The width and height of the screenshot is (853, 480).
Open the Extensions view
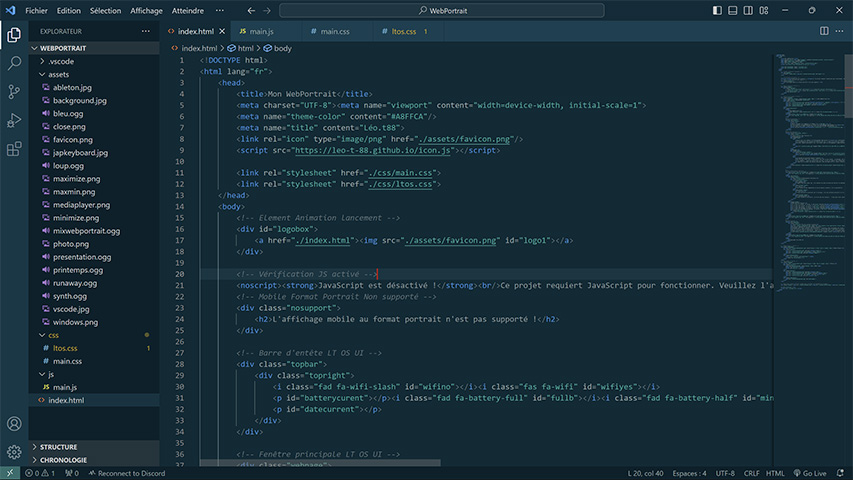tap(14, 149)
